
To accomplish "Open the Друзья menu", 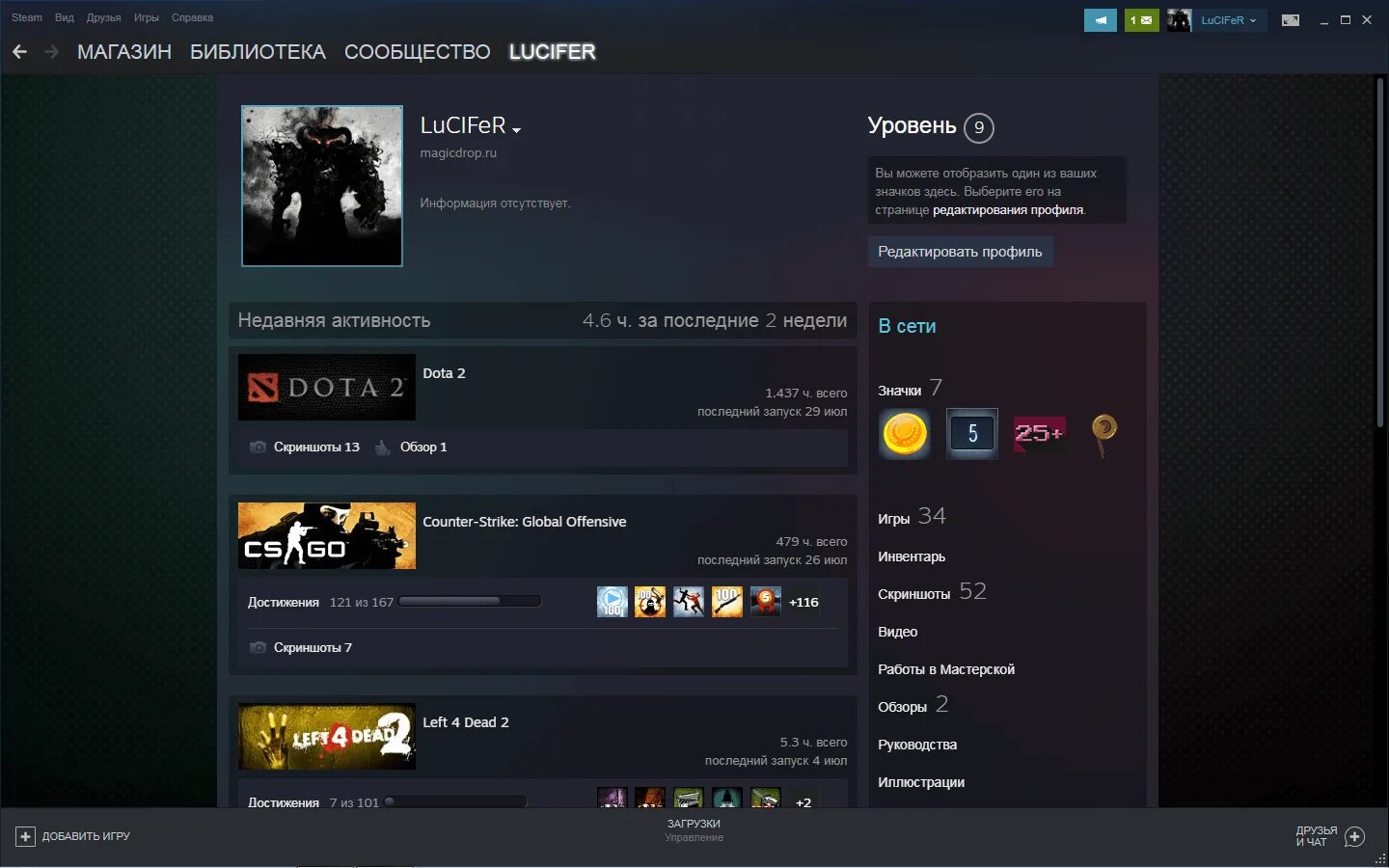I will (103, 17).
